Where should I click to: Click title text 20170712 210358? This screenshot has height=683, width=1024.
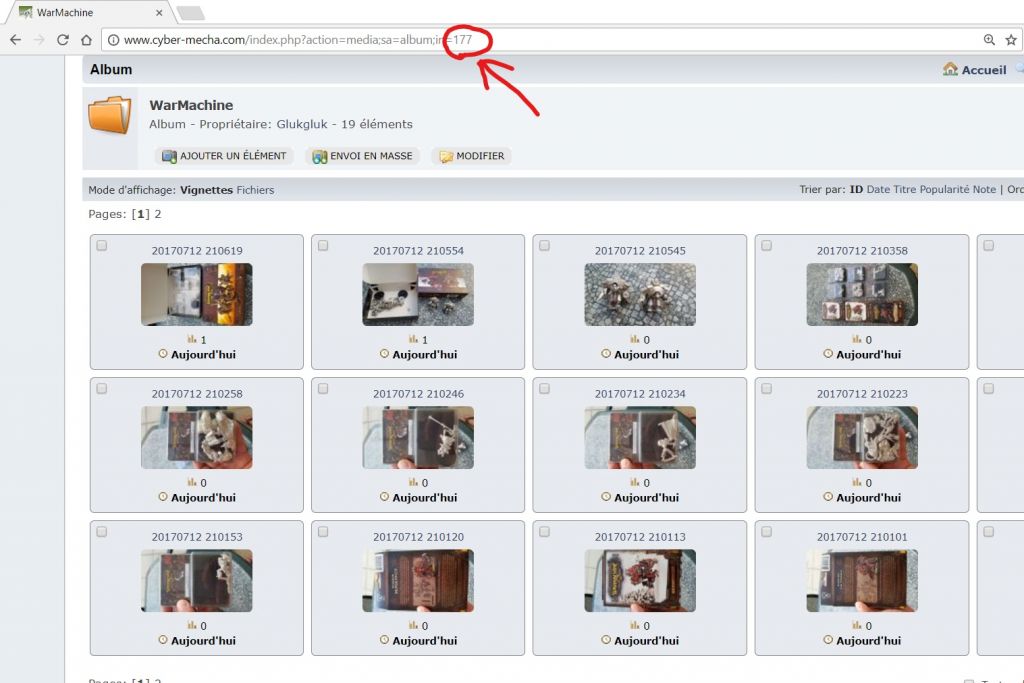(862, 251)
